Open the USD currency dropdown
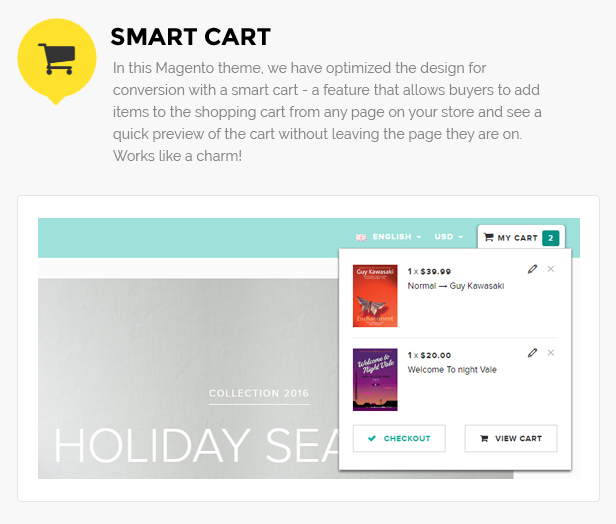 click(x=449, y=237)
